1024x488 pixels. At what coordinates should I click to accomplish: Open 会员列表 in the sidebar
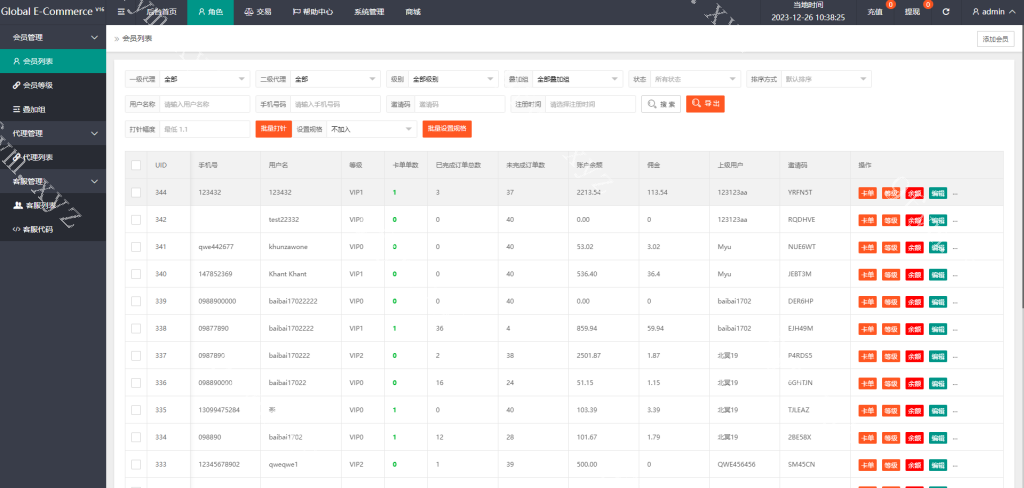(53, 61)
